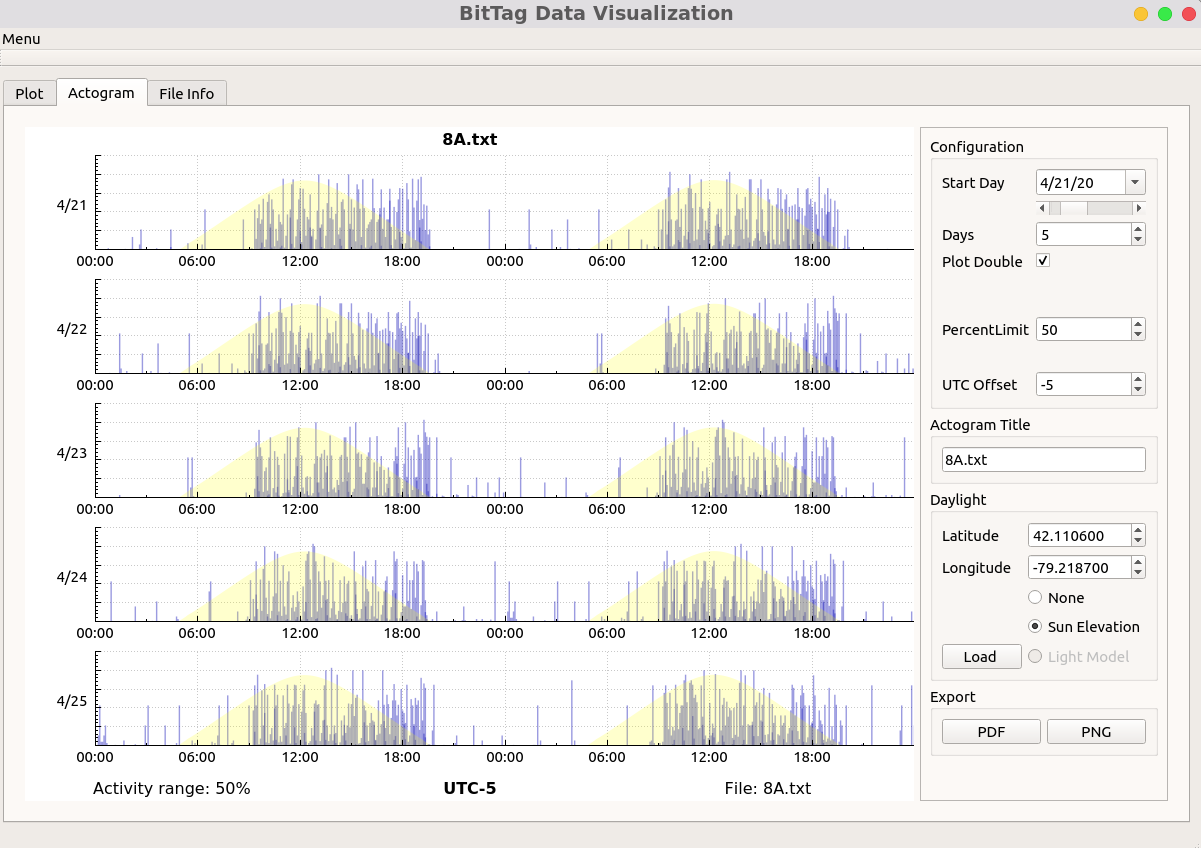Increase PercentLimit with the up arrow
Viewport: 1201px width, 848px height.
[x=1138, y=324]
